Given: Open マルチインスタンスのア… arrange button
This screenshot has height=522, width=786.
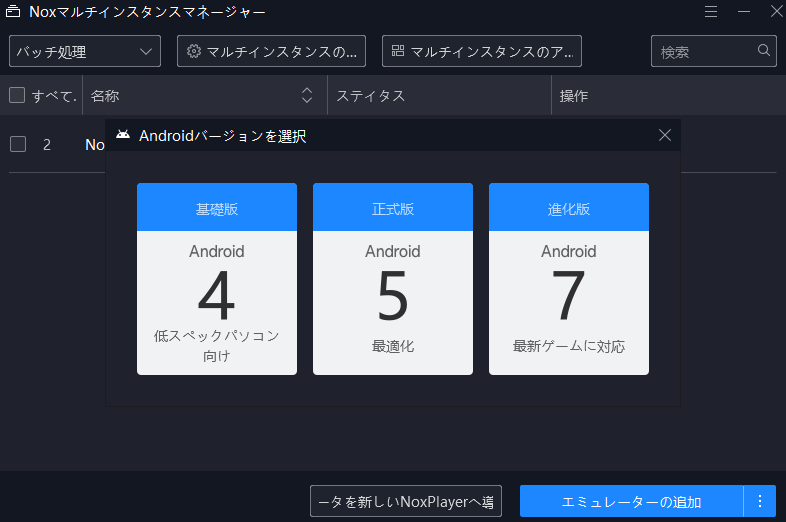Looking at the screenshot, I should click(x=482, y=51).
